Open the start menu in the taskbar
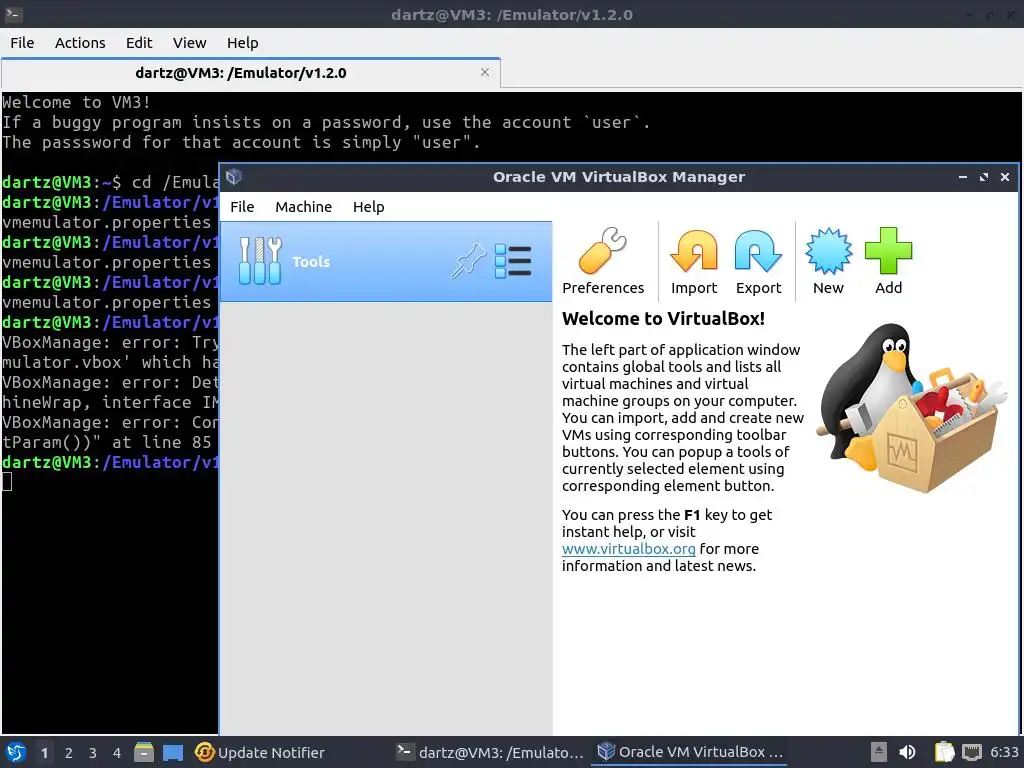The height and width of the screenshot is (768, 1024). click(16, 752)
